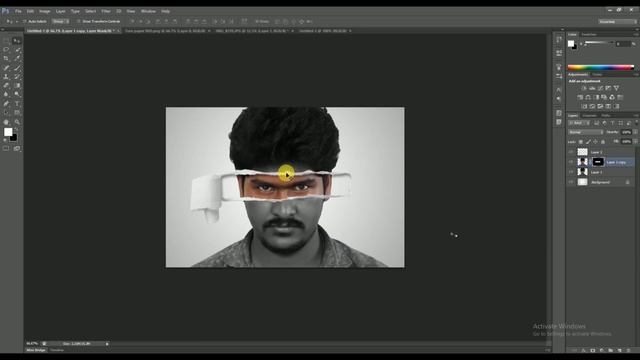Screen dimensions: 640x360
Task: Open the Opacity slider arrow
Action: pos(635,132)
